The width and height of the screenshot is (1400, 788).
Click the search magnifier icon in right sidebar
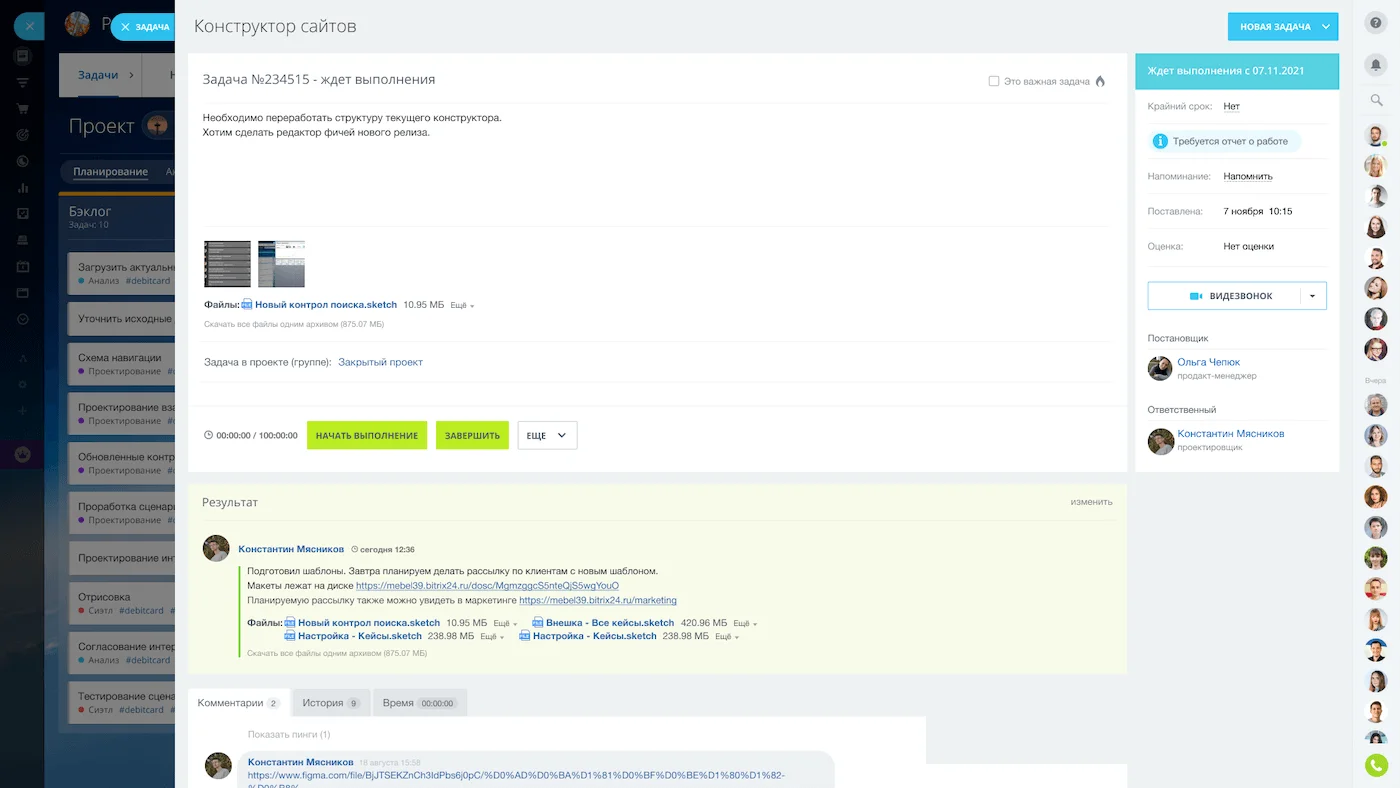[x=1376, y=100]
